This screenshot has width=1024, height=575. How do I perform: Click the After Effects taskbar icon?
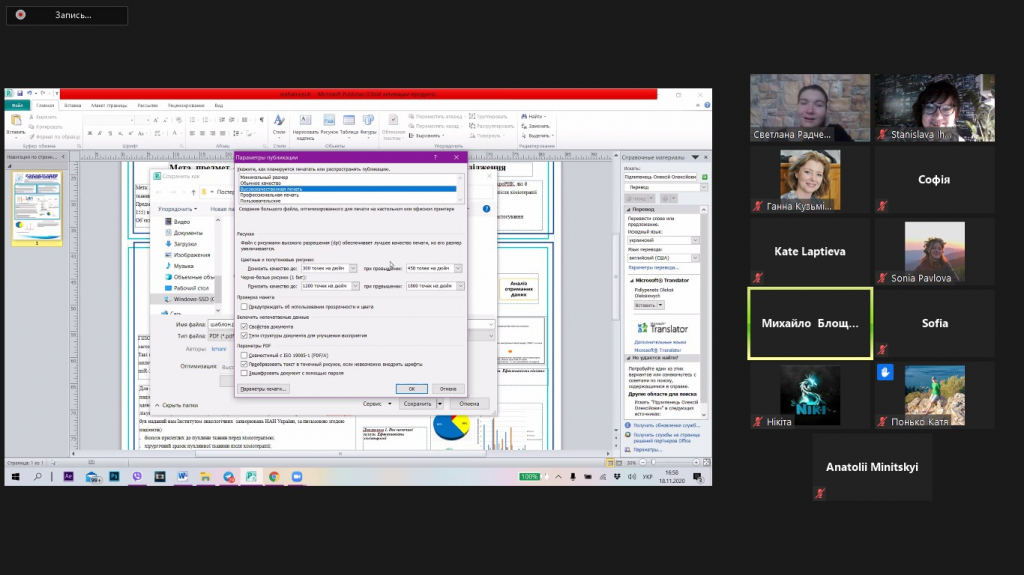(x=68, y=477)
